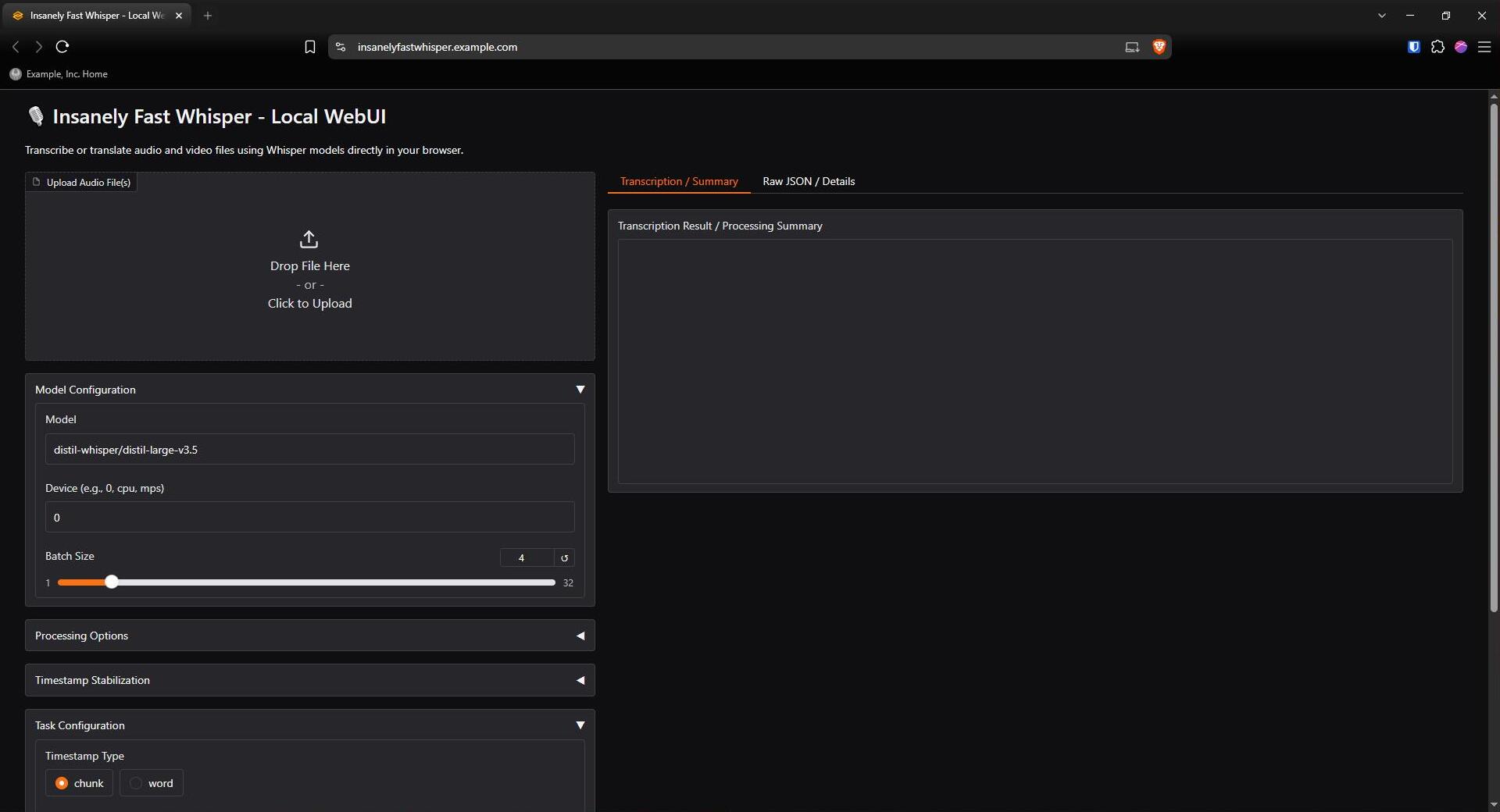Select the word timestamp type
Viewport: 1500px width, 812px height.
(x=152, y=783)
